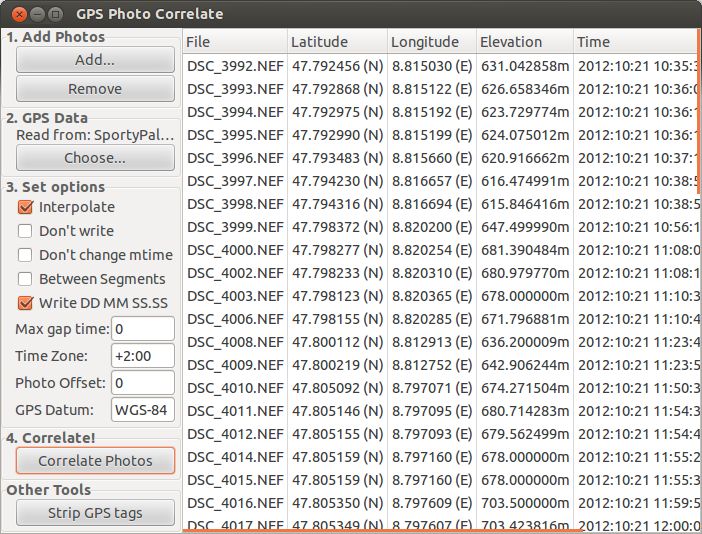This screenshot has width=702, height=534.
Task: Click the Strip GPS tags button
Action: pyautogui.click(x=95, y=513)
